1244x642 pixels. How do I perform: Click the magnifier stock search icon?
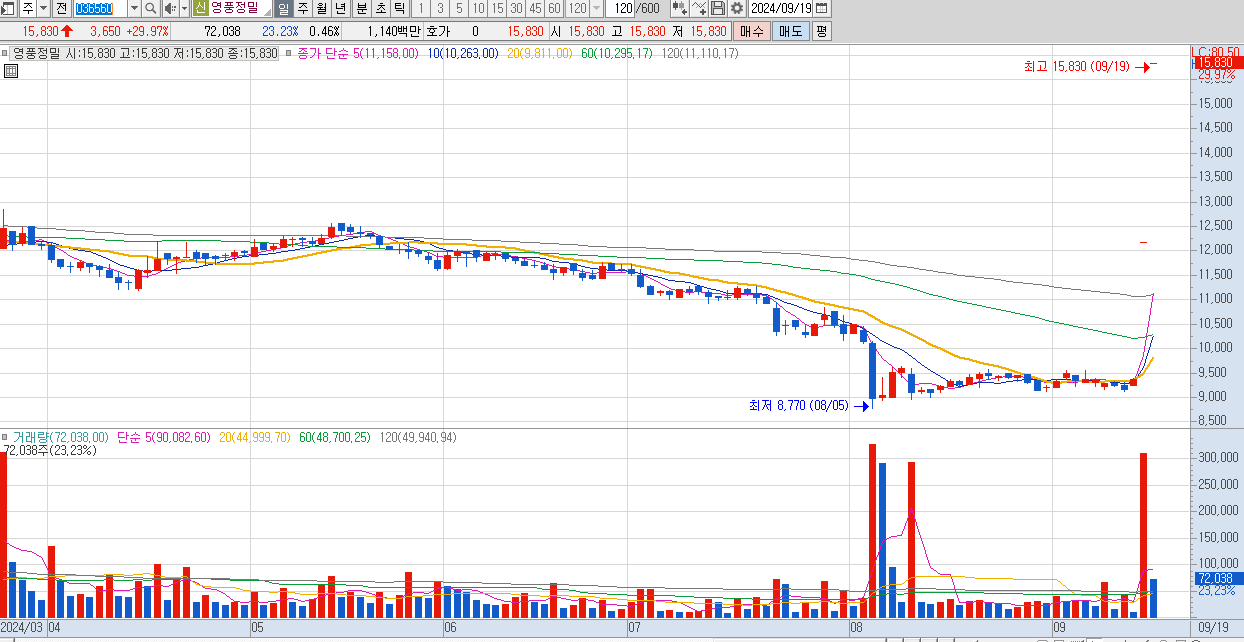pos(151,8)
